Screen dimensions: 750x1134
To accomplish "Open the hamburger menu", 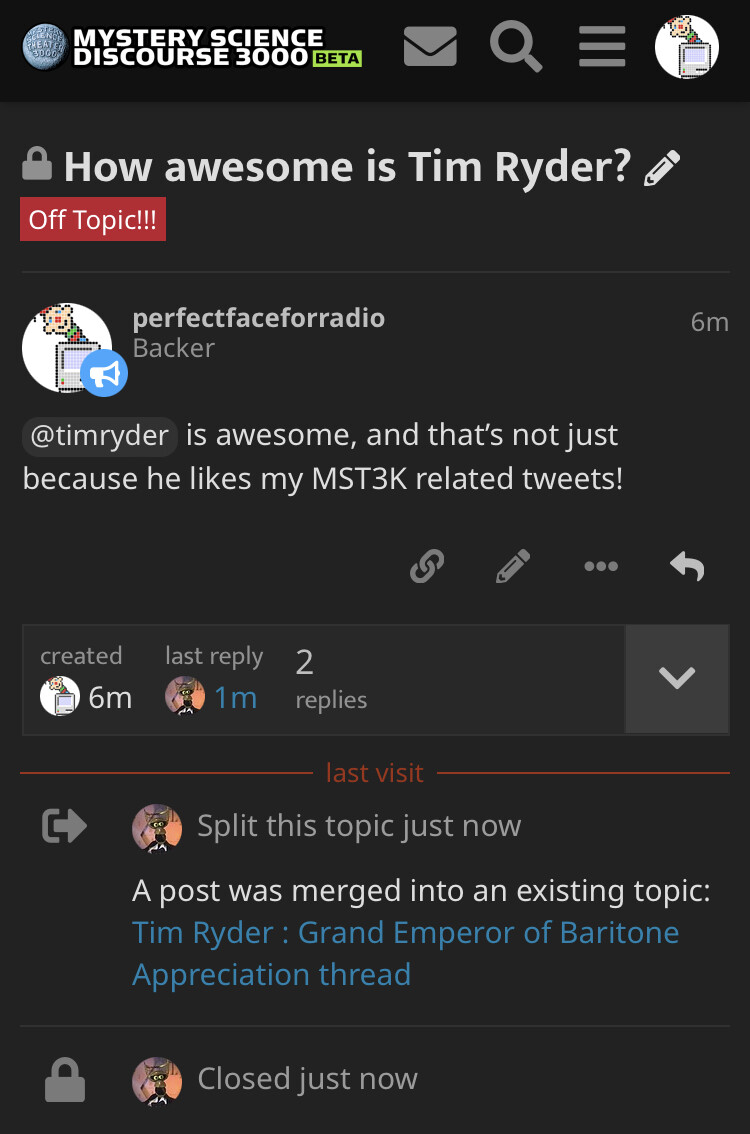I will 602,46.
